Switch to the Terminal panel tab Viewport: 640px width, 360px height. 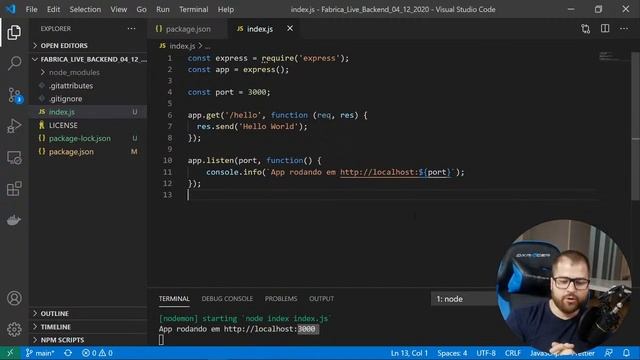(x=174, y=299)
